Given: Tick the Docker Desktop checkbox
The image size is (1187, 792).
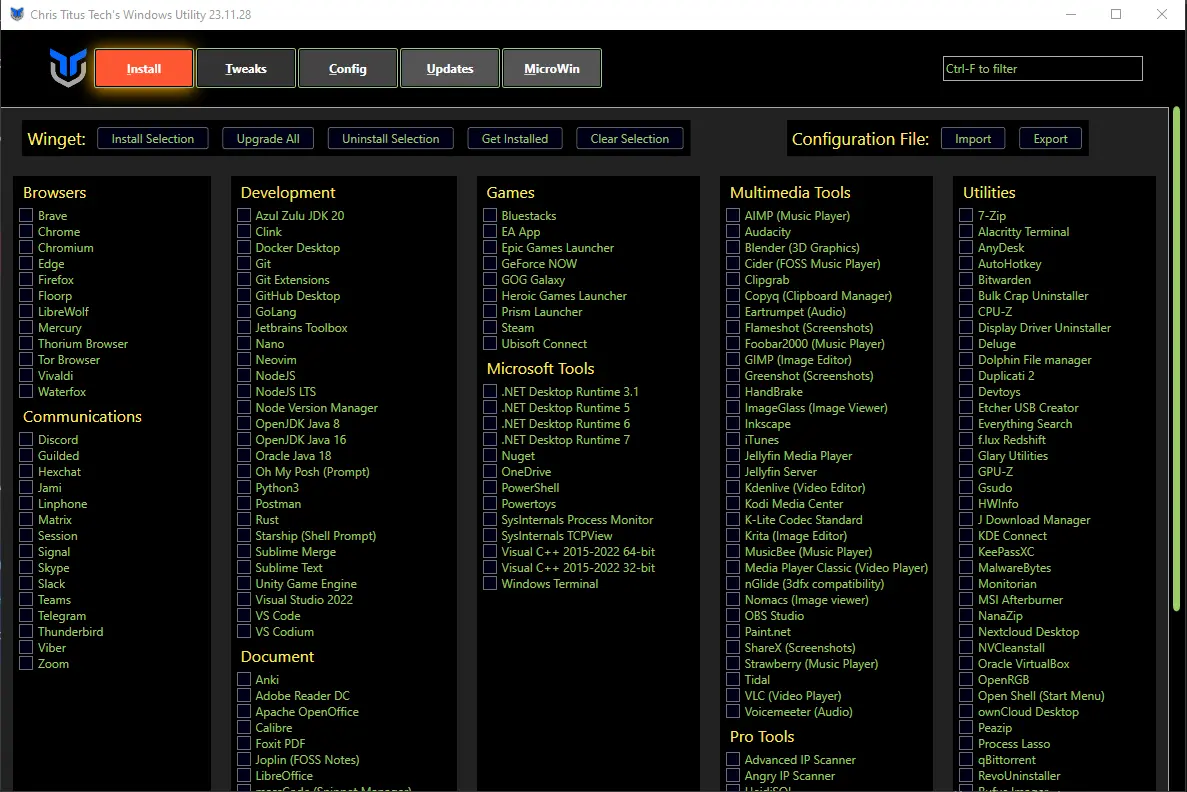Looking at the screenshot, I should 244,248.
